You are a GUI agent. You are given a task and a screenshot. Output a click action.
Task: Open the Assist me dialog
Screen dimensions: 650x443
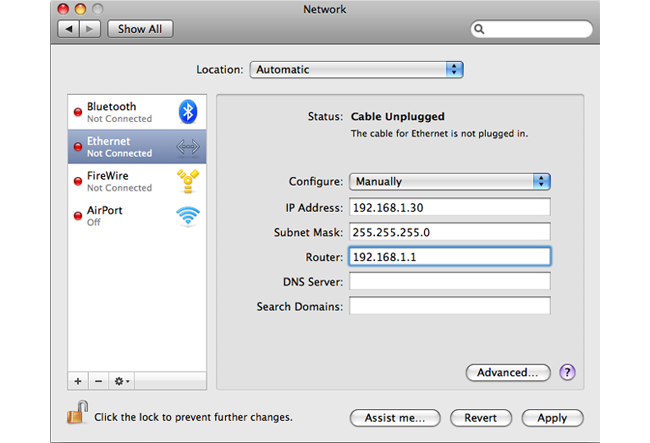tap(394, 418)
